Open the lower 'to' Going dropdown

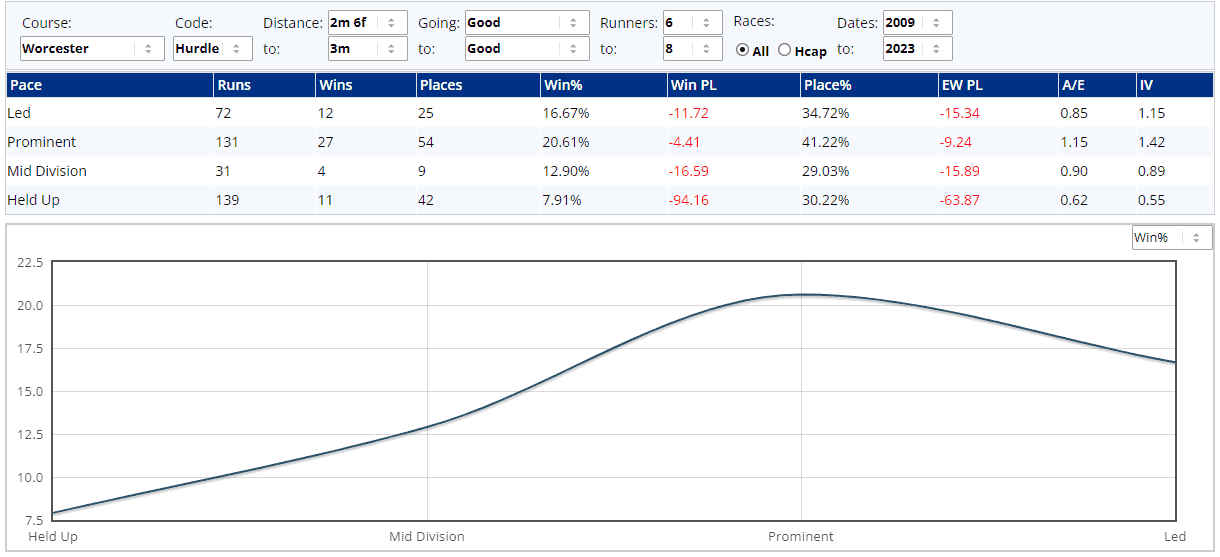tap(527, 48)
